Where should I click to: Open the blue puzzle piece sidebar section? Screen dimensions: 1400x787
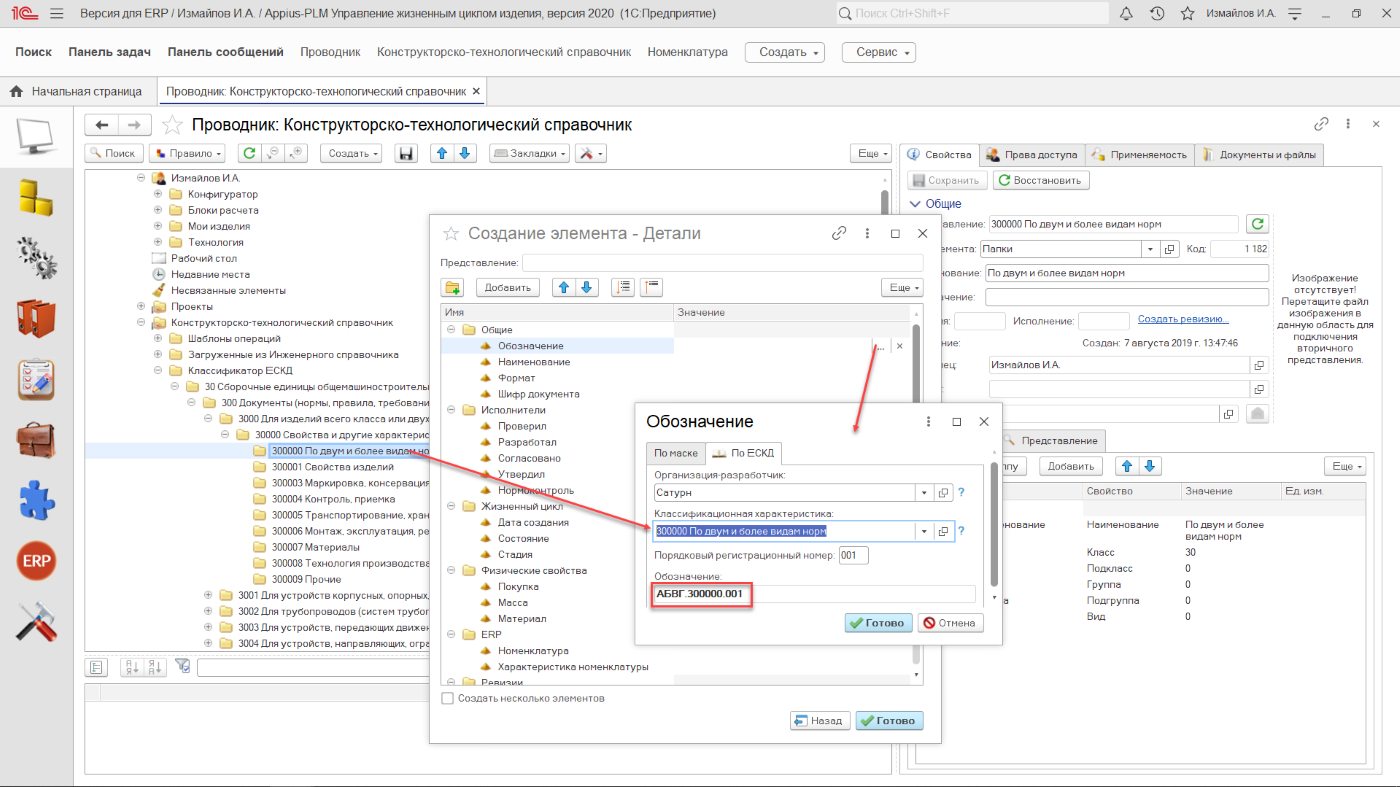(x=37, y=501)
